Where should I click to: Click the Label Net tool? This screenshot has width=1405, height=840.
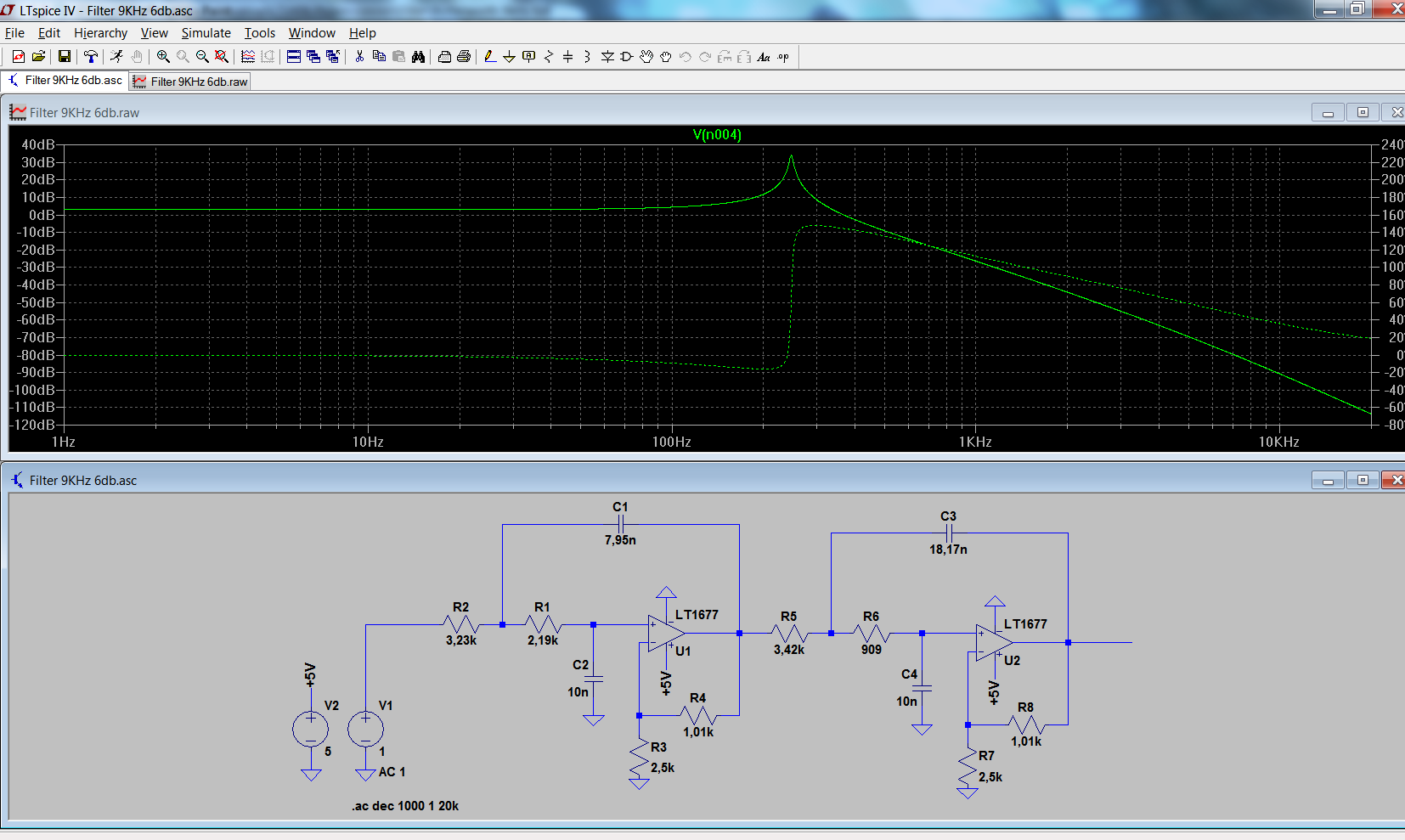tap(528, 57)
